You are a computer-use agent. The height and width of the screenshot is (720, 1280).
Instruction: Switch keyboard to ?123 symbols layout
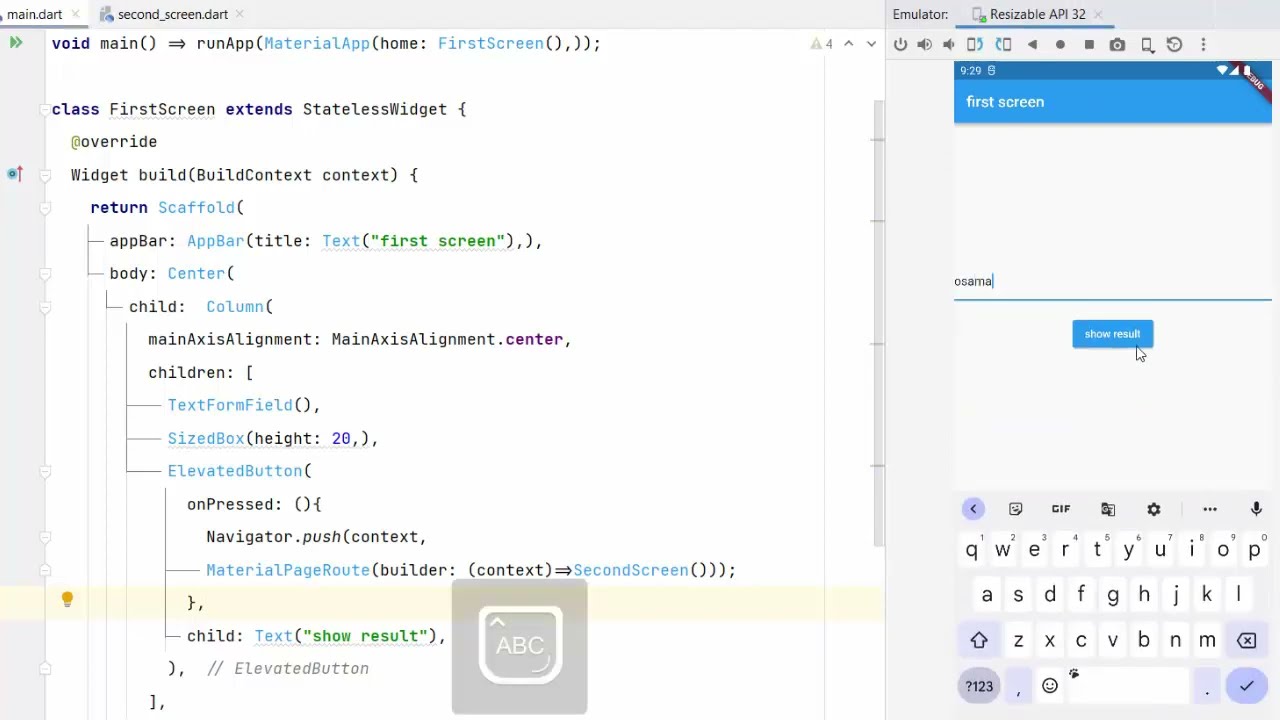click(x=979, y=686)
